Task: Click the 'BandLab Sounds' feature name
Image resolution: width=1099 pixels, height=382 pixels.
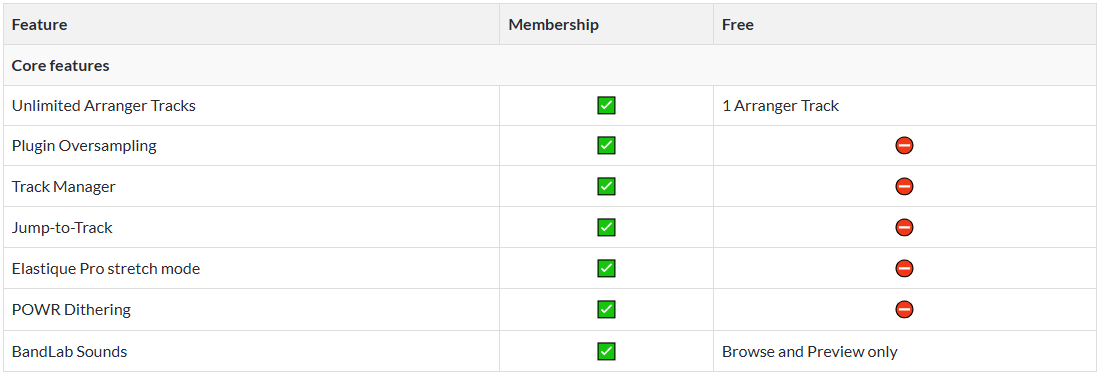Action: point(69,351)
